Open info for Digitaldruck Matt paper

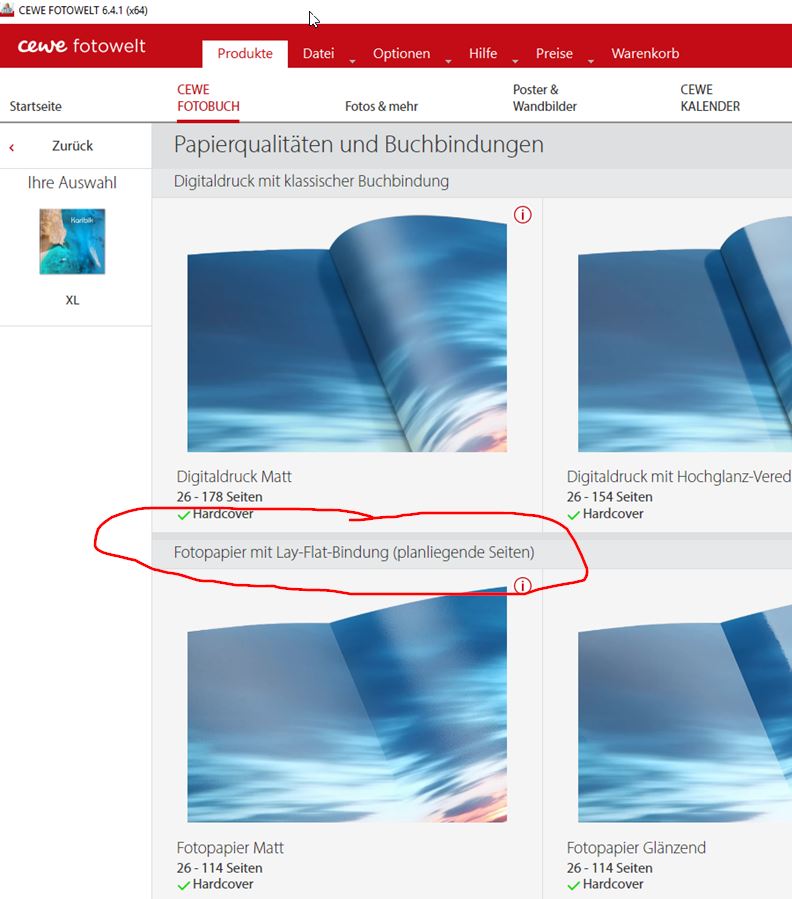click(522, 215)
